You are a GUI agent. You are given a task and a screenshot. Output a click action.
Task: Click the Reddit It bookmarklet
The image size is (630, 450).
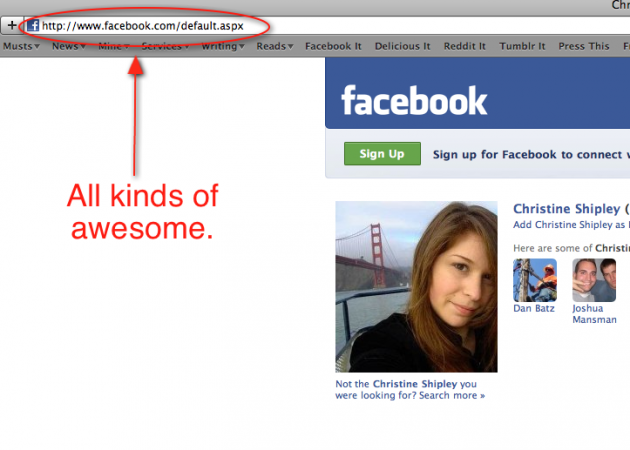(464, 46)
